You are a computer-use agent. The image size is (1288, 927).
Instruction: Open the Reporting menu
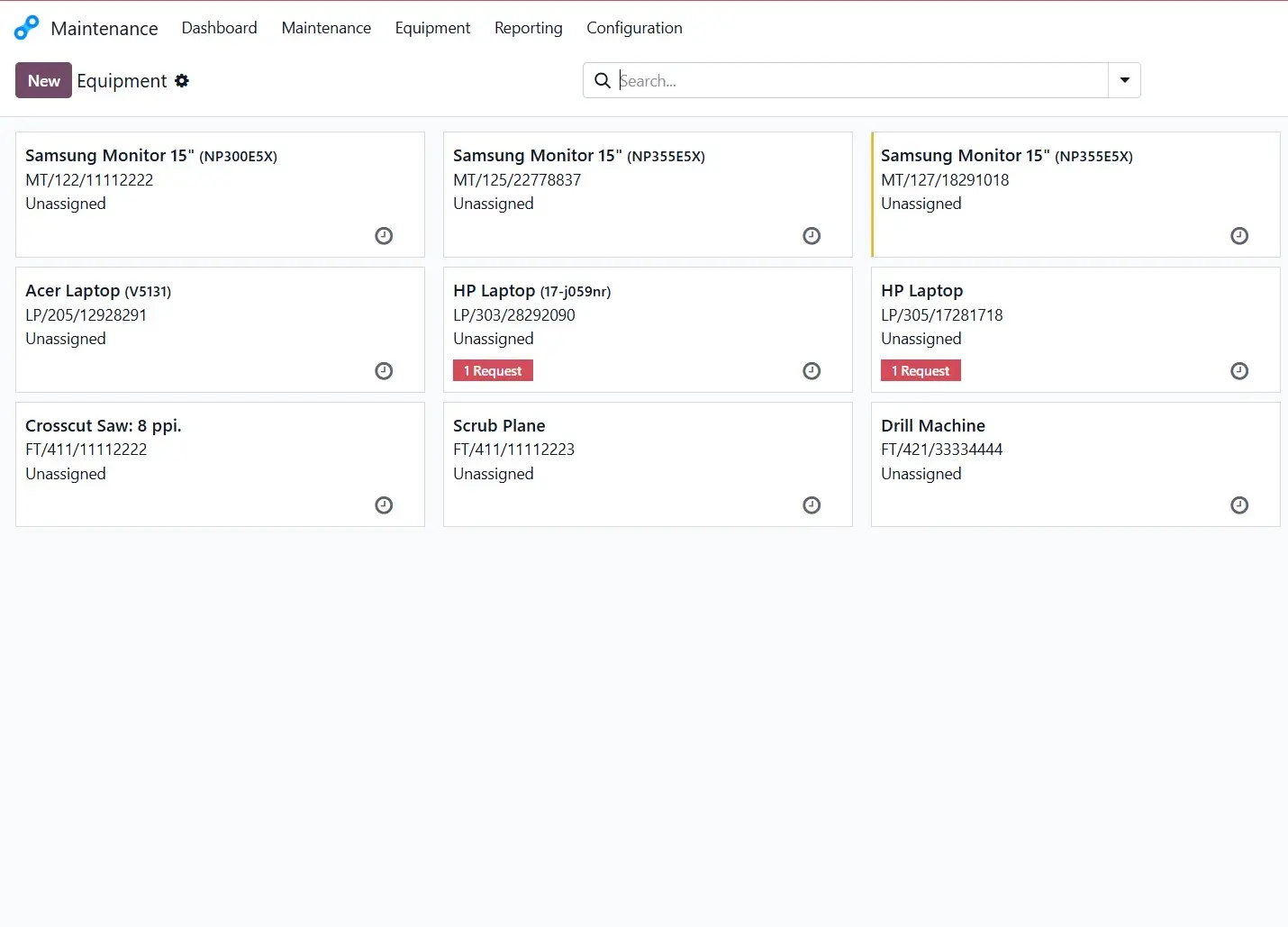[x=529, y=28]
